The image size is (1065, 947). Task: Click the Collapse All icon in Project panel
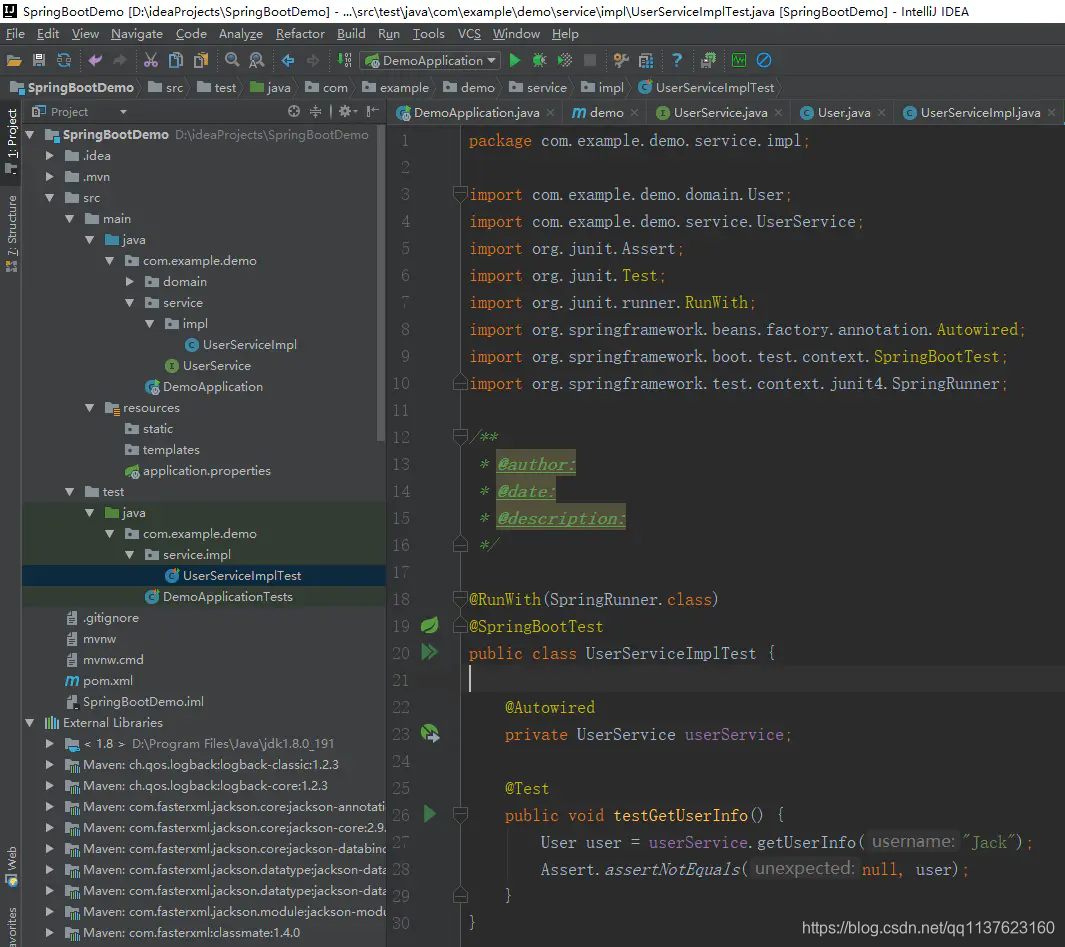(x=316, y=111)
